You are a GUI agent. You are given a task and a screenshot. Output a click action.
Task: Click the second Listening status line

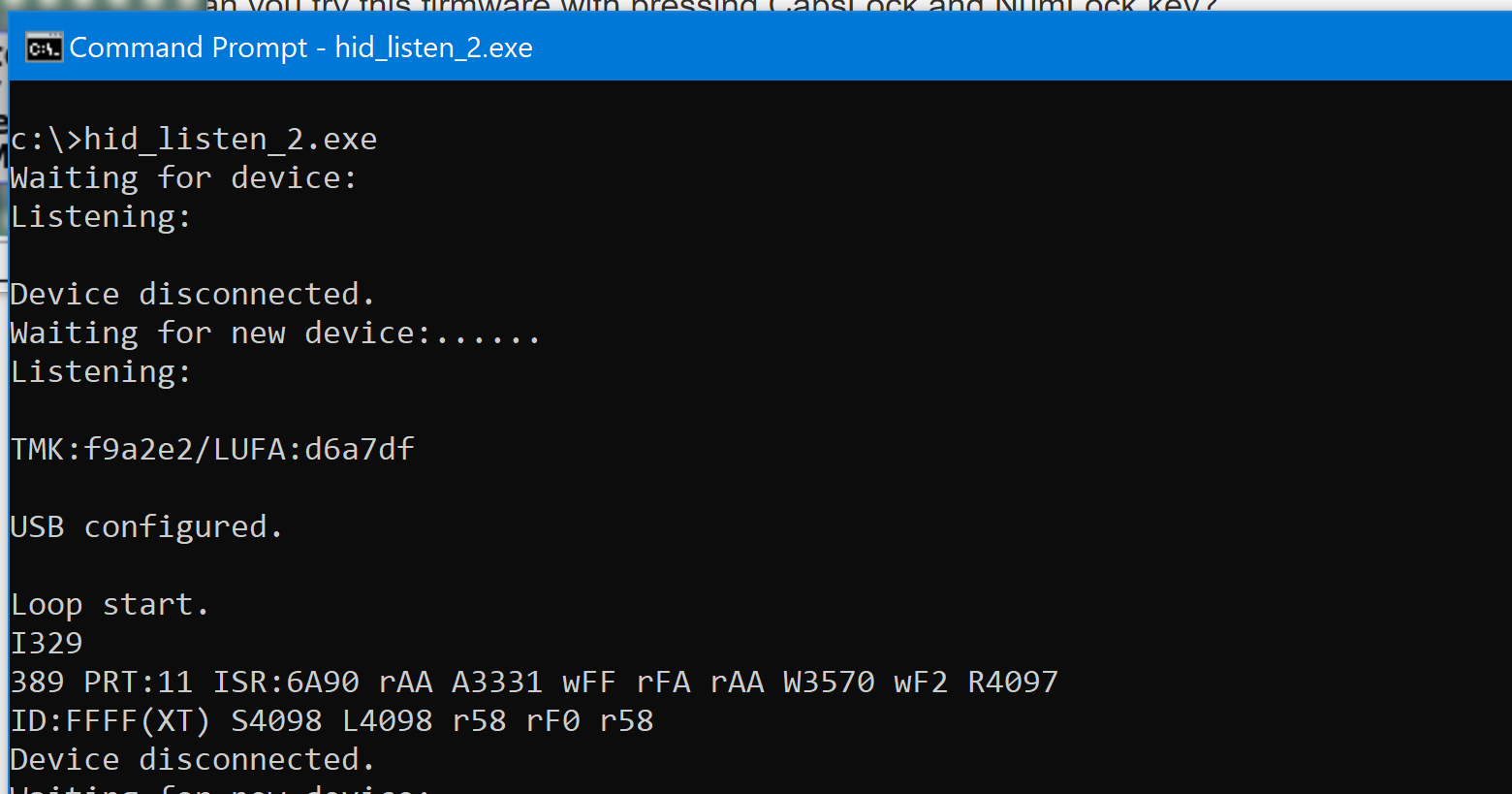coord(99,370)
